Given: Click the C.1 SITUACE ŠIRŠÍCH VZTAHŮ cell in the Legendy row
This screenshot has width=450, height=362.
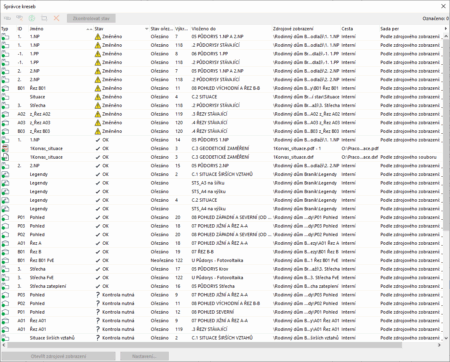Looking at the screenshot, I should click(x=222, y=174).
